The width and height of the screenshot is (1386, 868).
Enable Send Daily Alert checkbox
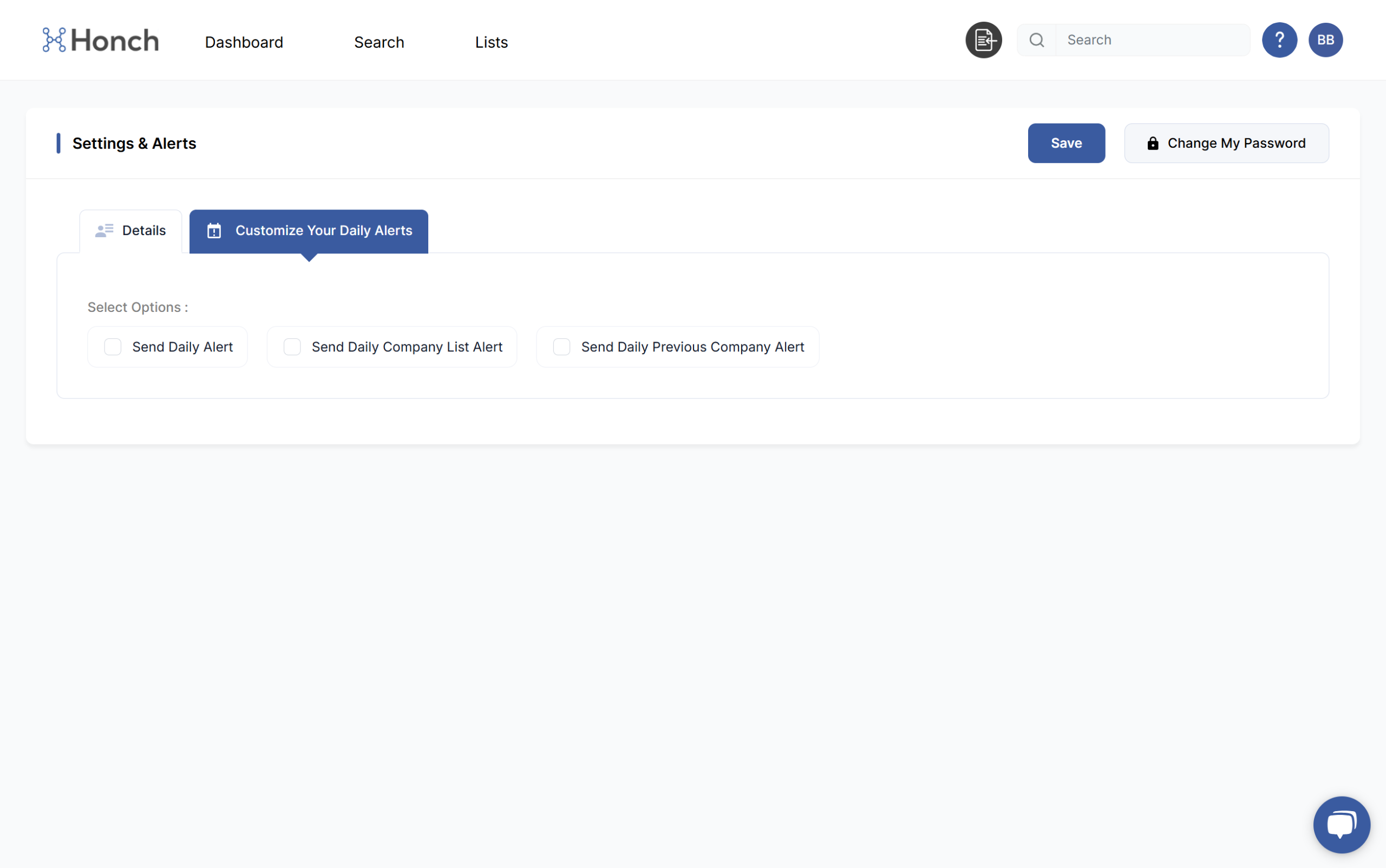113,347
